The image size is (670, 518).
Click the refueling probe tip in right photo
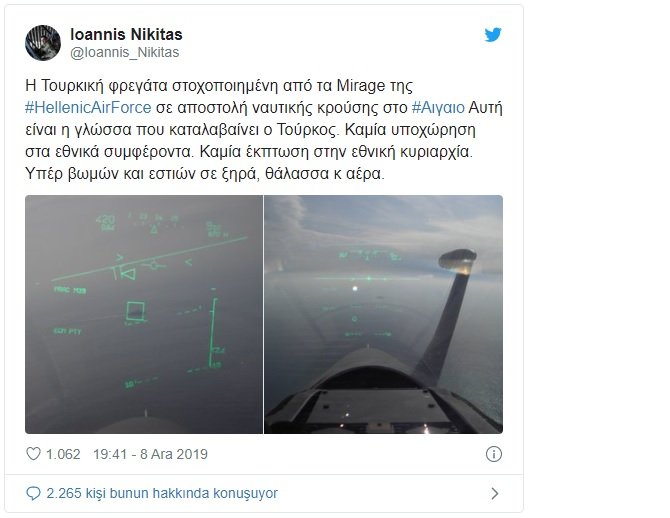pyautogui.click(x=457, y=261)
